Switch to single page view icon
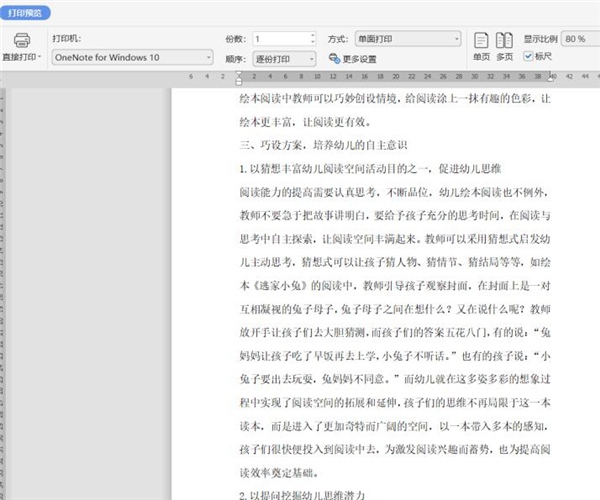This screenshot has height=500, width=600. click(x=481, y=40)
